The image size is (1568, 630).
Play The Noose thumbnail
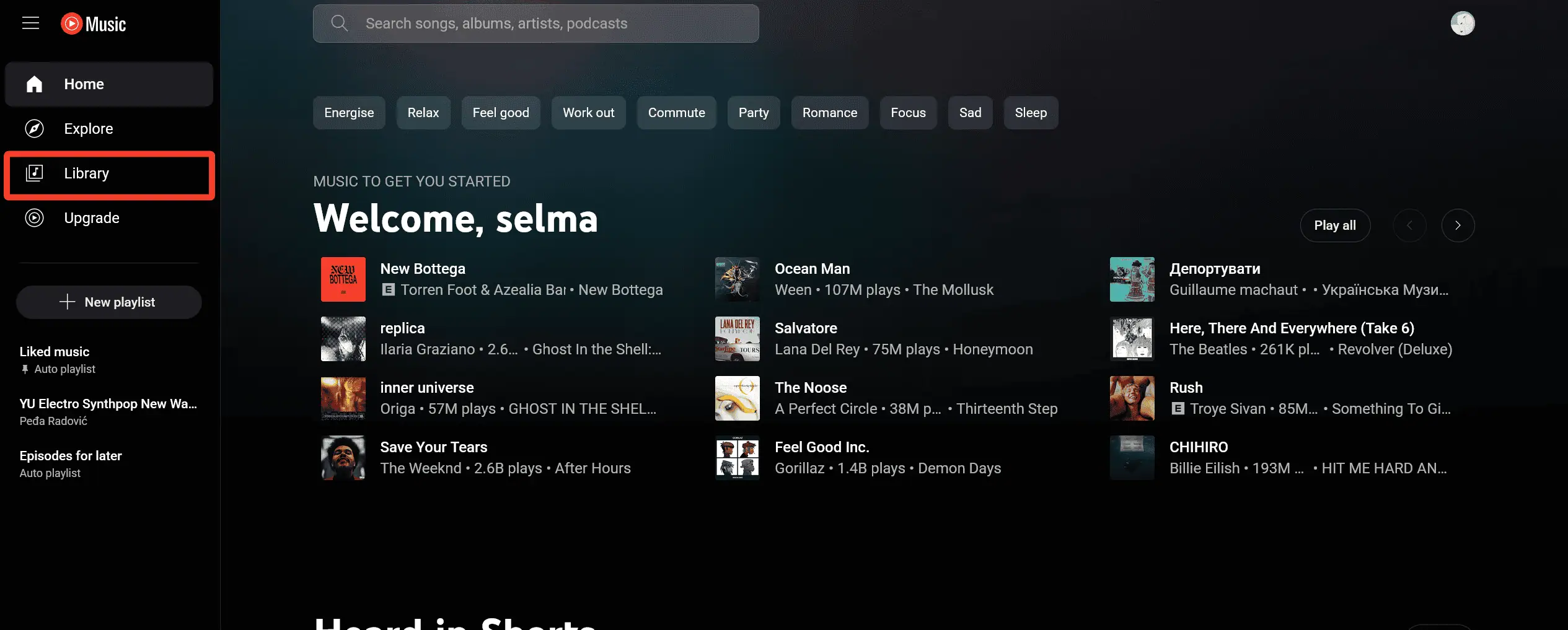click(738, 398)
